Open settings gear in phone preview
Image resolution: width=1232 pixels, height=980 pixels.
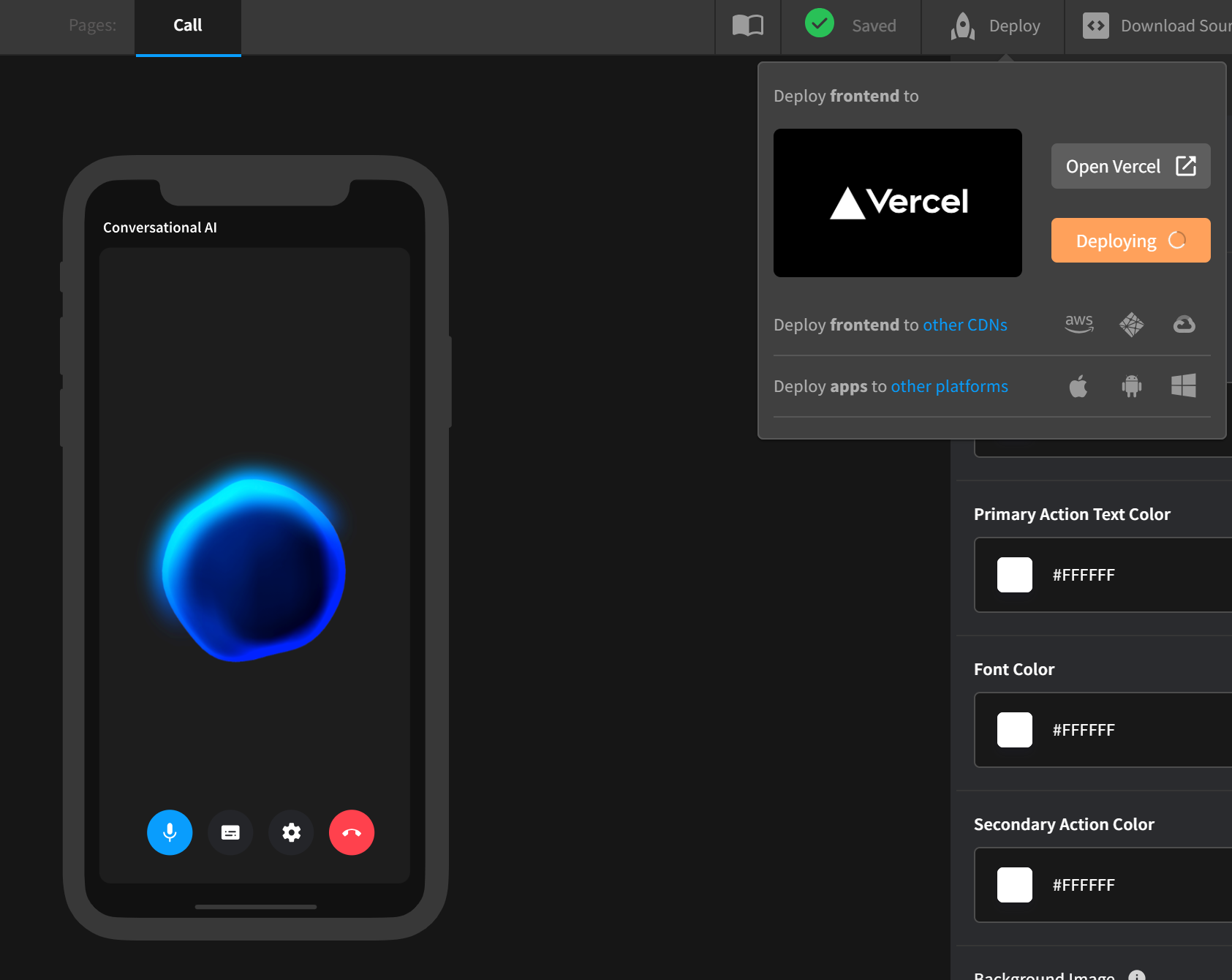pos(291,832)
